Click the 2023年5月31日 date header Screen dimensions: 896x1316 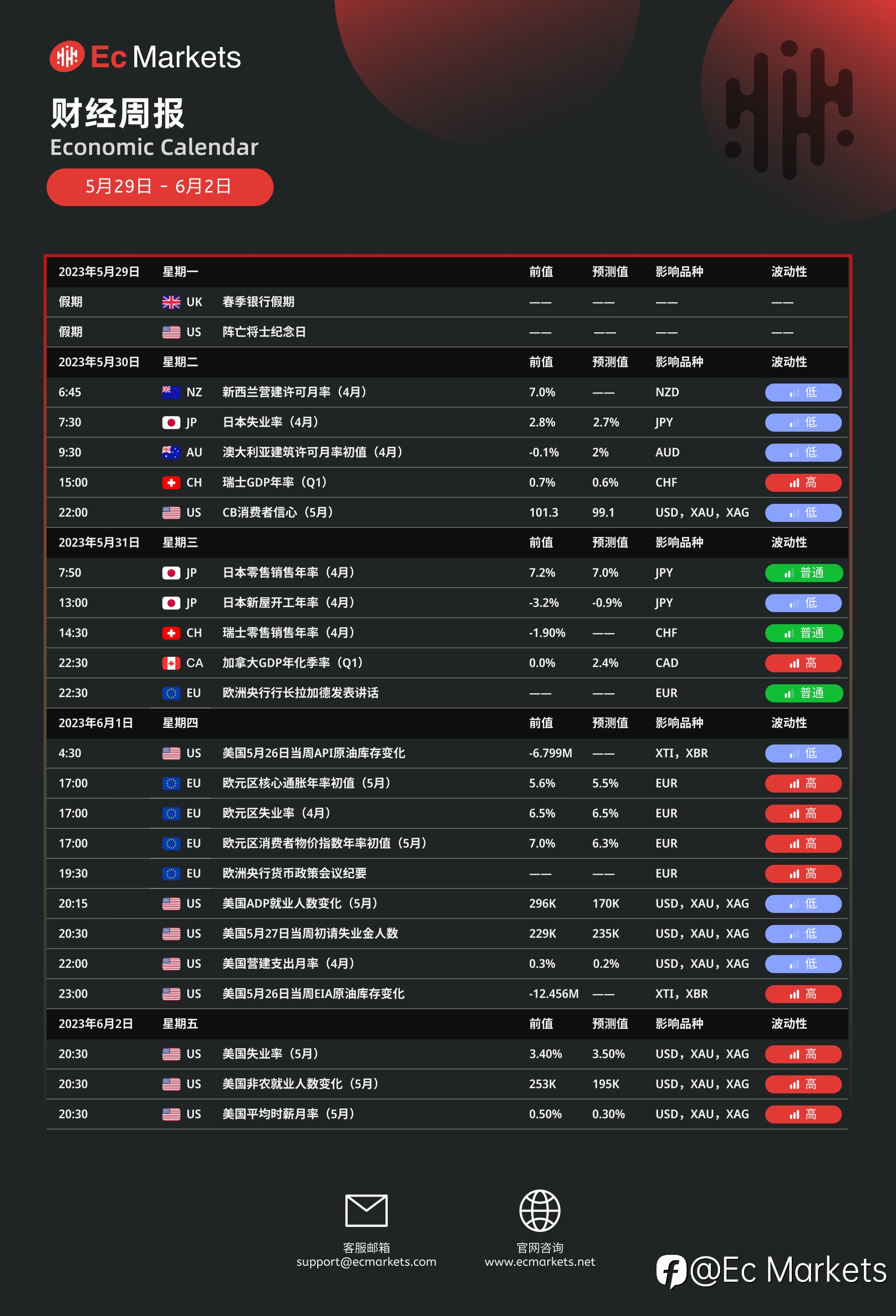(x=99, y=542)
